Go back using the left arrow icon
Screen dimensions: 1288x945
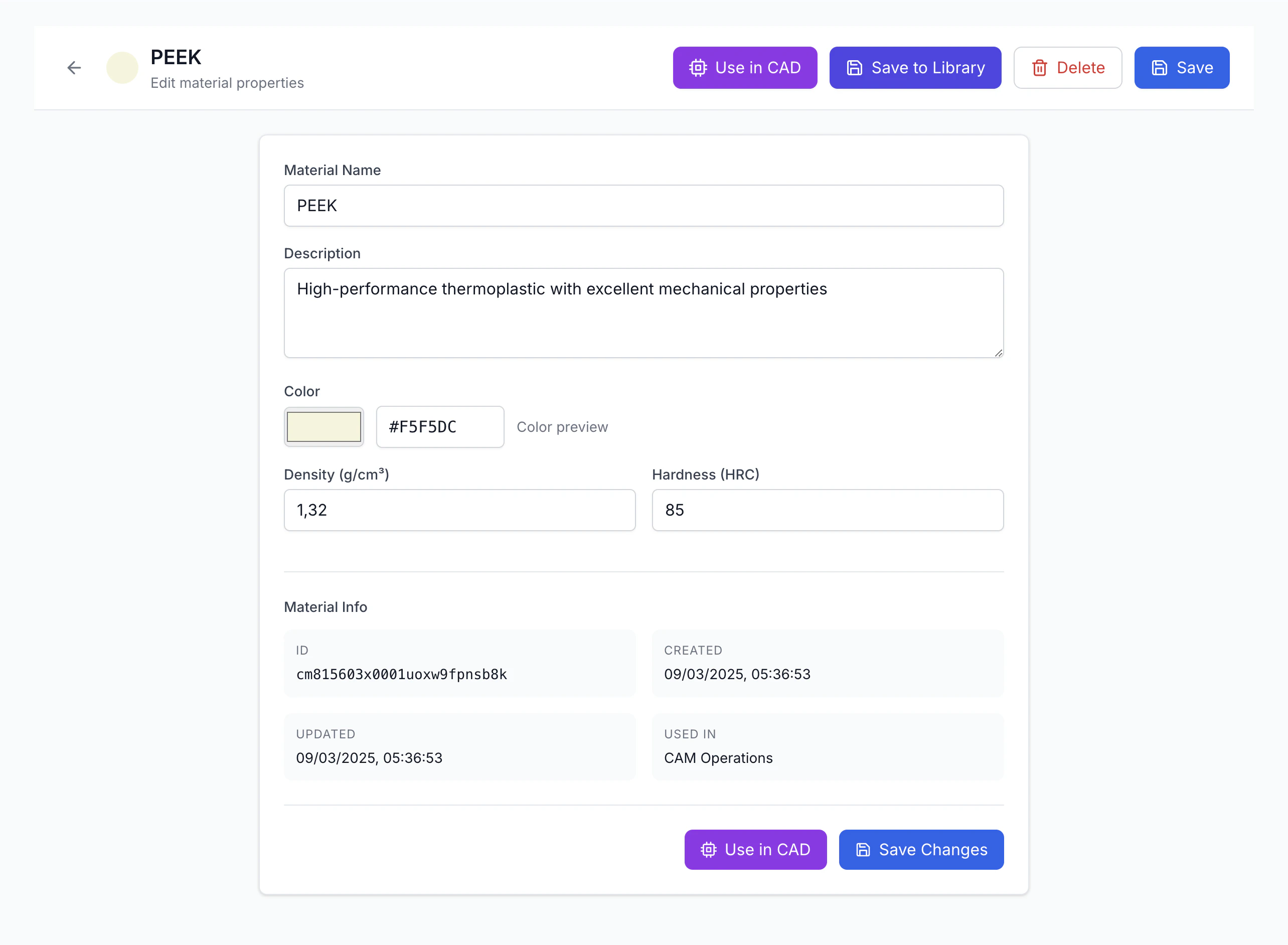[x=74, y=68]
